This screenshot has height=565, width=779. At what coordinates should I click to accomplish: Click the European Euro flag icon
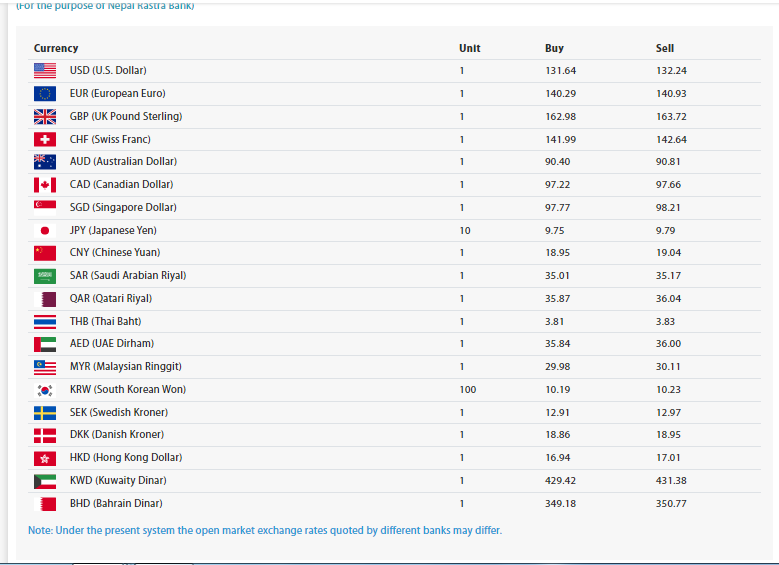coord(45,94)
